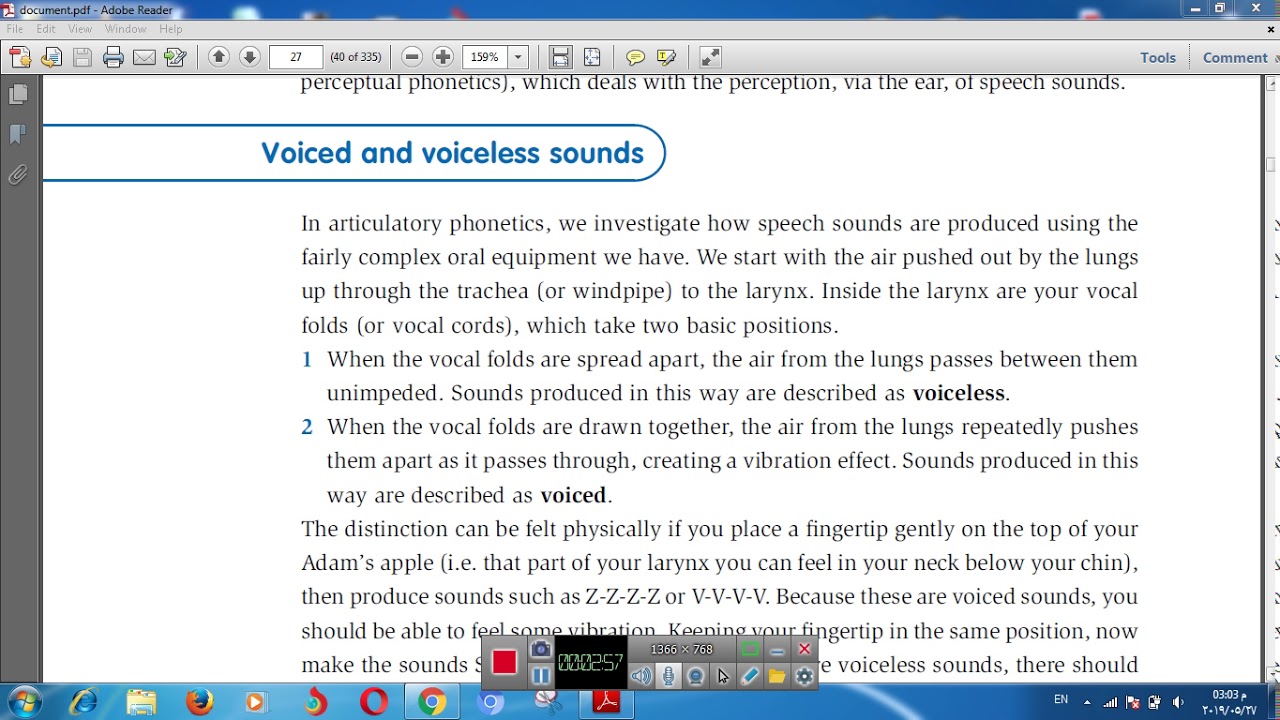This screenshot has width=1280, height=720.
Task: Click the Adobe Reader taskbar button
Action: pos(606,701)
